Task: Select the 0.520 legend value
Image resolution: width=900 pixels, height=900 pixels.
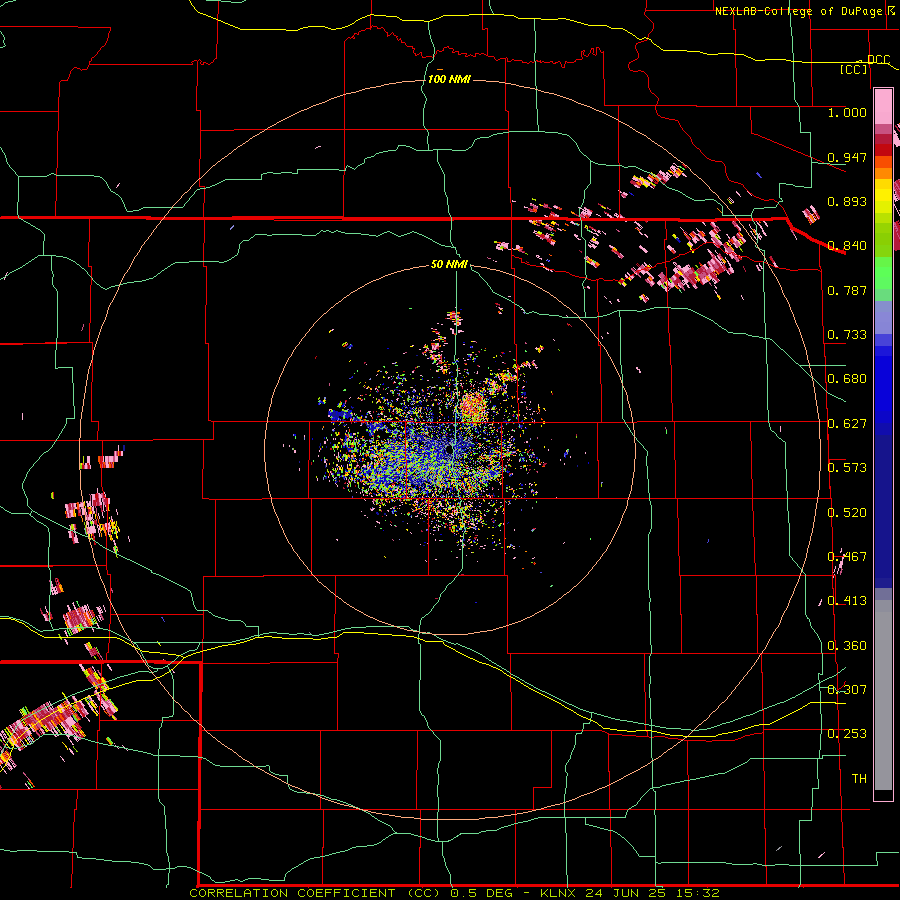Action: 847,513
